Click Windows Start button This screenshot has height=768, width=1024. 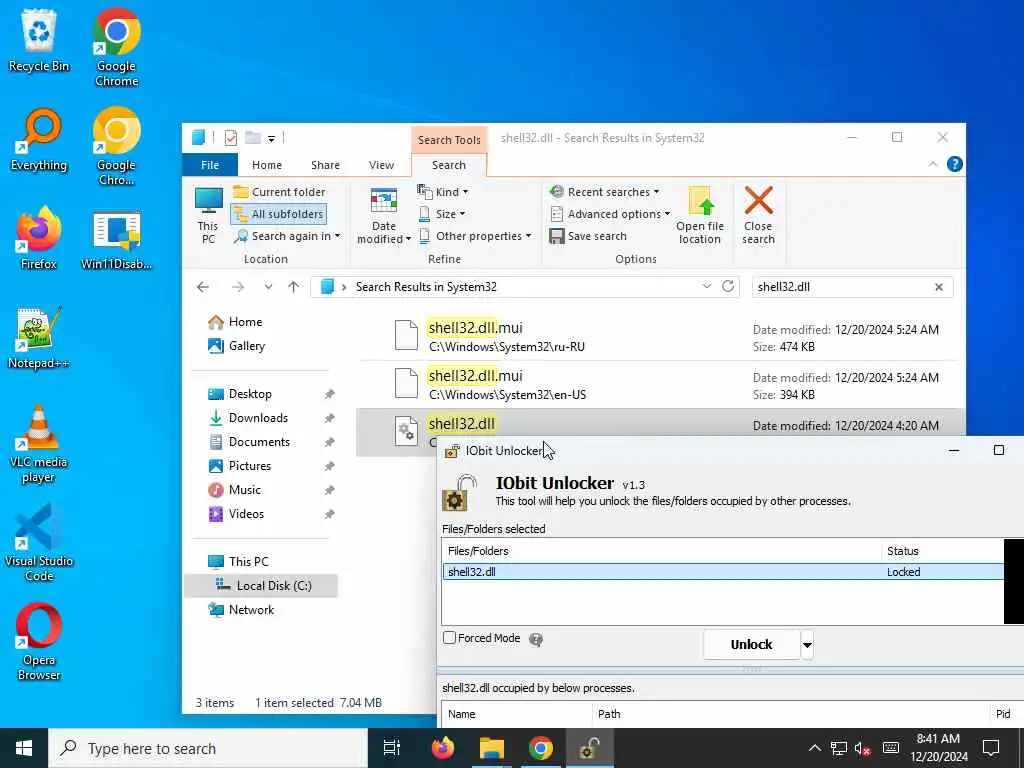point(24,748)
